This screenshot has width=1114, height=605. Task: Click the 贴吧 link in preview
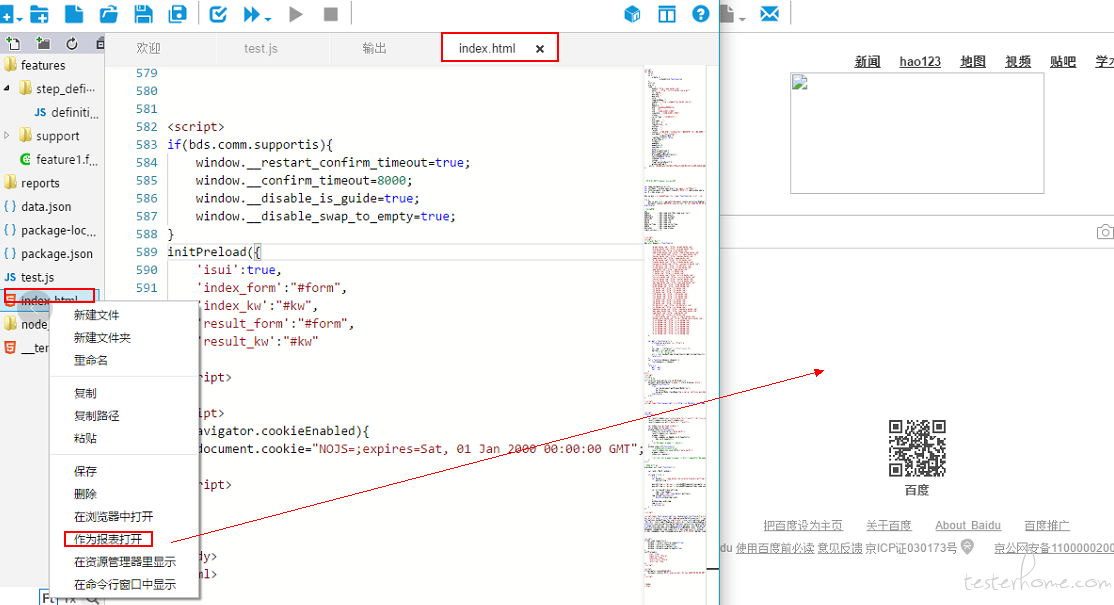point(1063,62)
